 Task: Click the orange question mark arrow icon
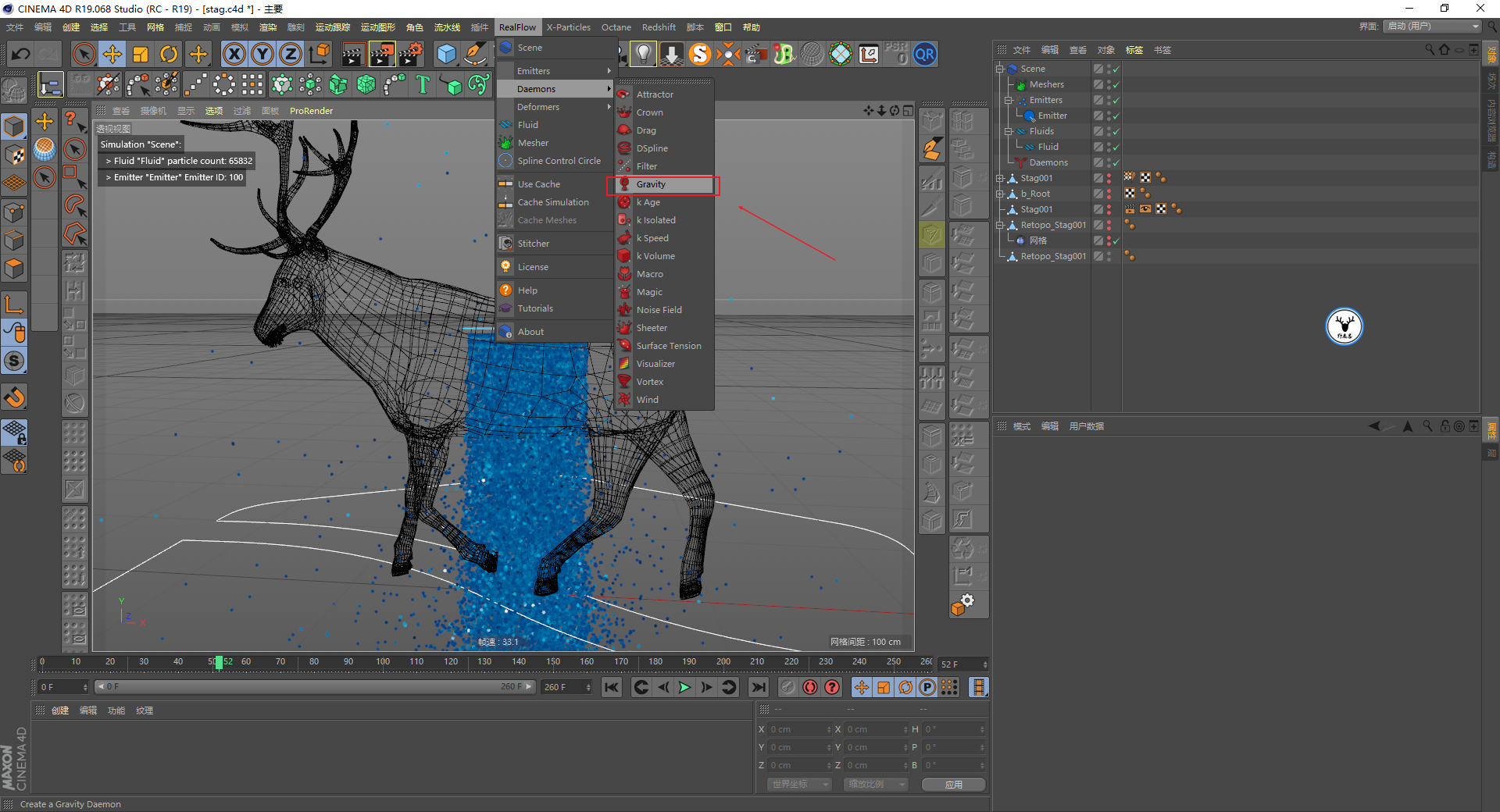point(74,121)
